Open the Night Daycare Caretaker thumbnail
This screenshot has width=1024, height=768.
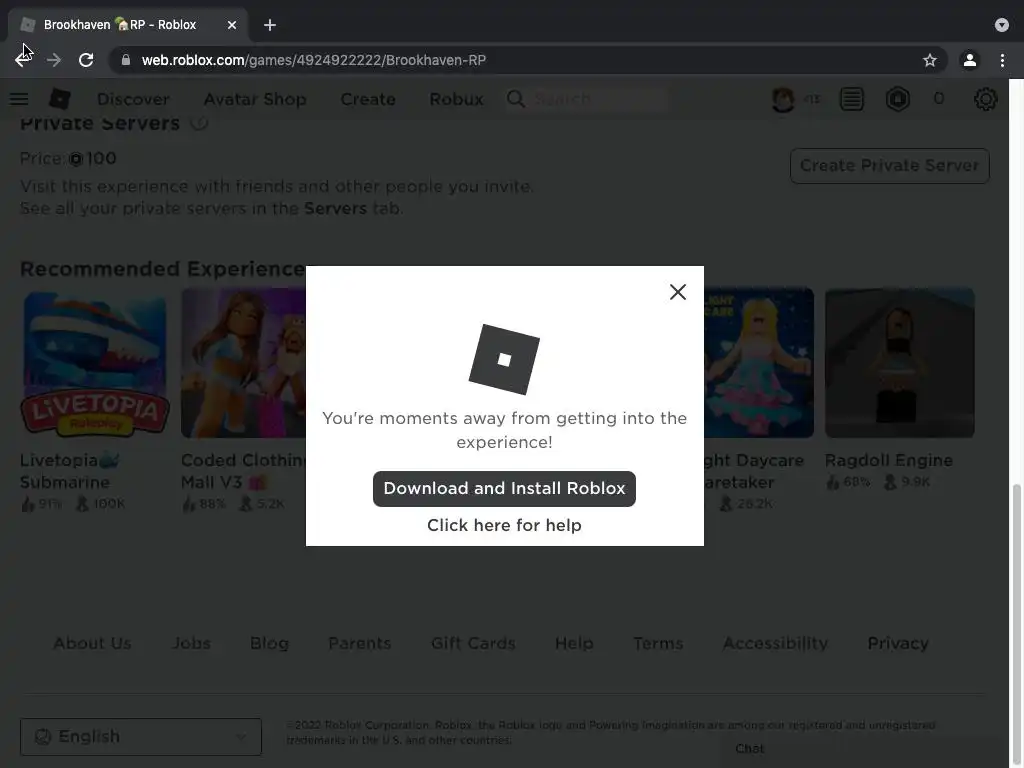[759, 363]
